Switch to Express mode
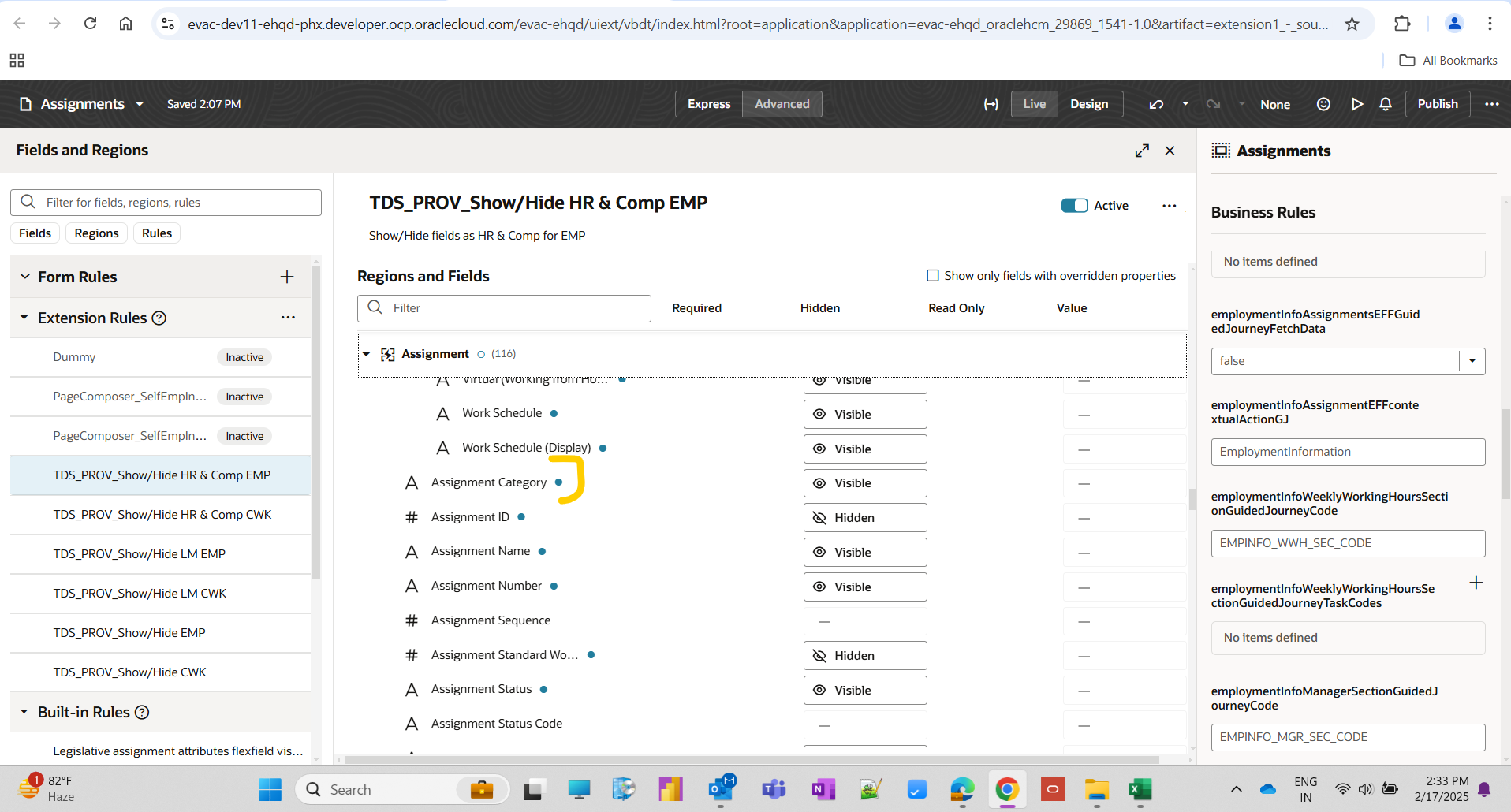Image resolution: width=1511 pixels, height=812 pixels. coord(709,104)
